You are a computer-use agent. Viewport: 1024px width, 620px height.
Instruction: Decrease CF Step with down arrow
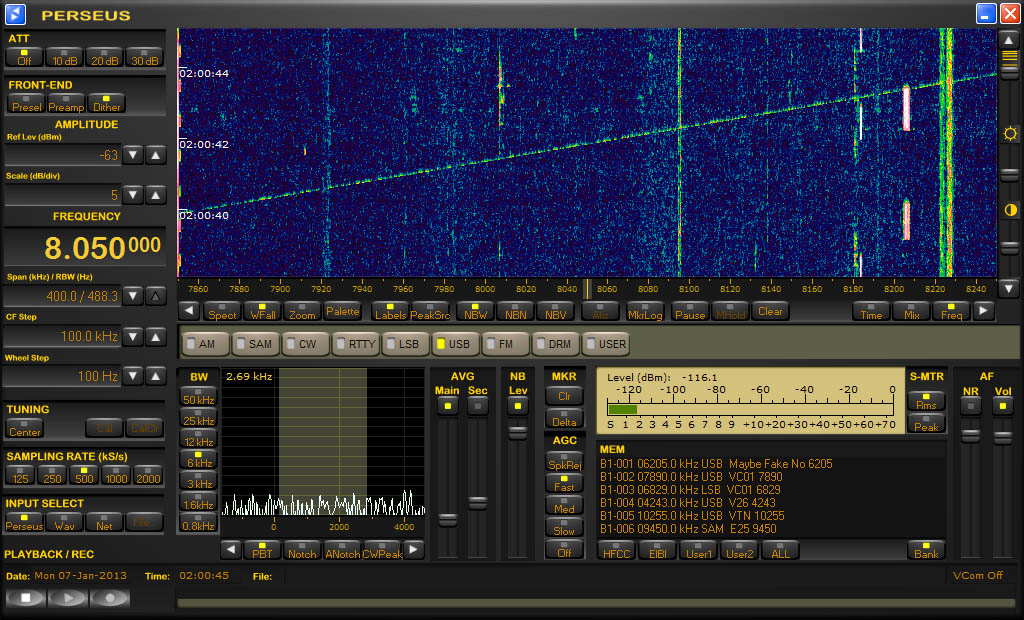click(x=133, y=336)
